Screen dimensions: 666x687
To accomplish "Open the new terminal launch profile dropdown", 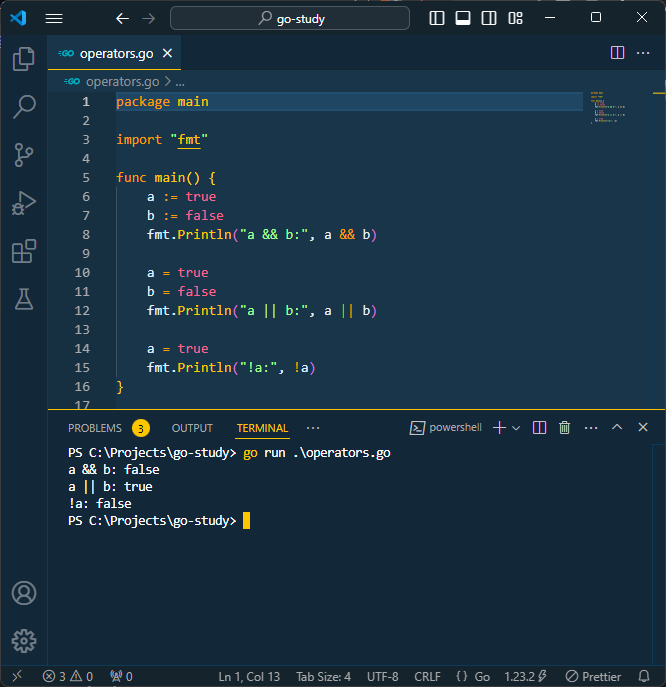I will 516,428.
